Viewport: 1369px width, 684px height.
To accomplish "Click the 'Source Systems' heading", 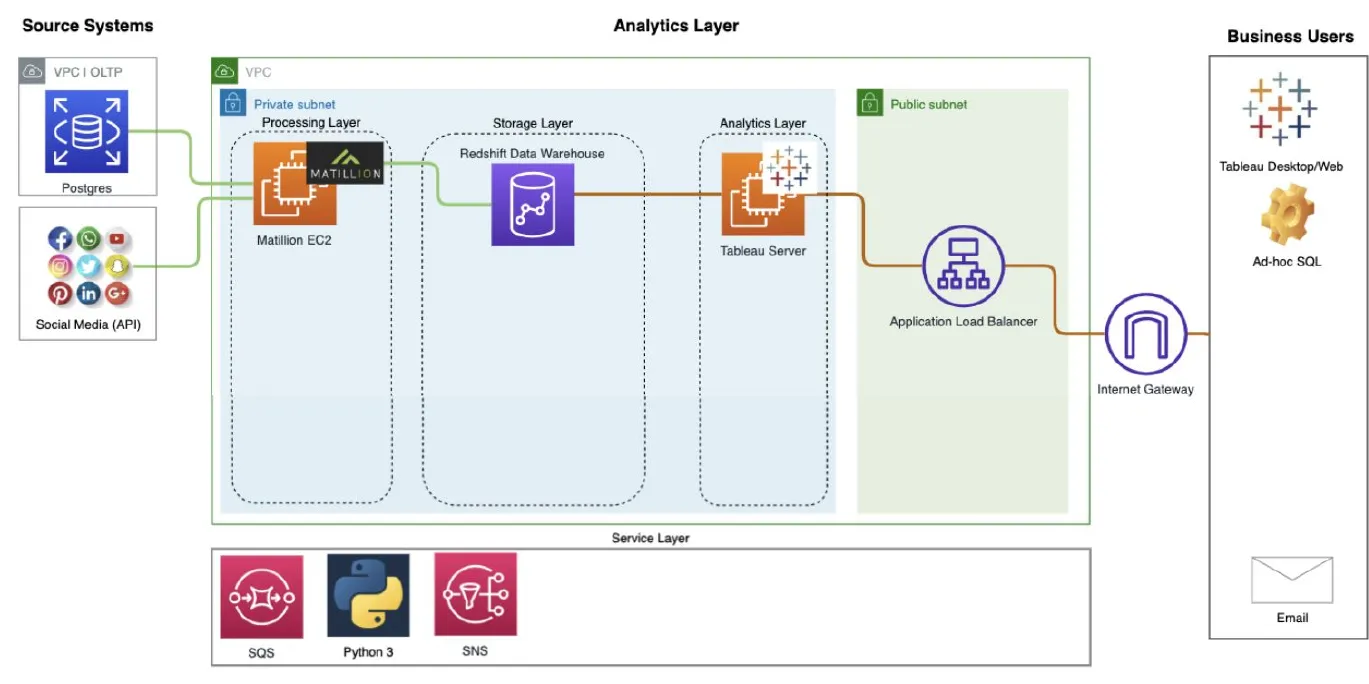I will click(x=87, y=25).
